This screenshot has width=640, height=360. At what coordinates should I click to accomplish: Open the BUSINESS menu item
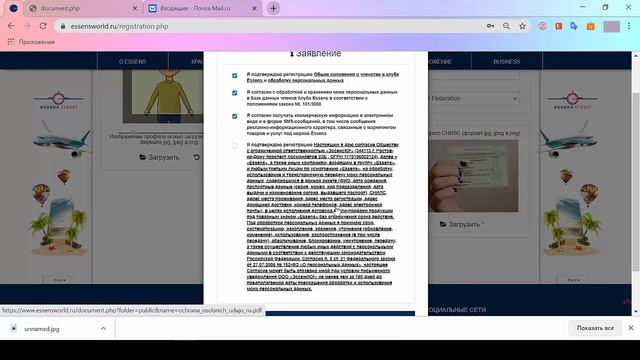point(507,62)
